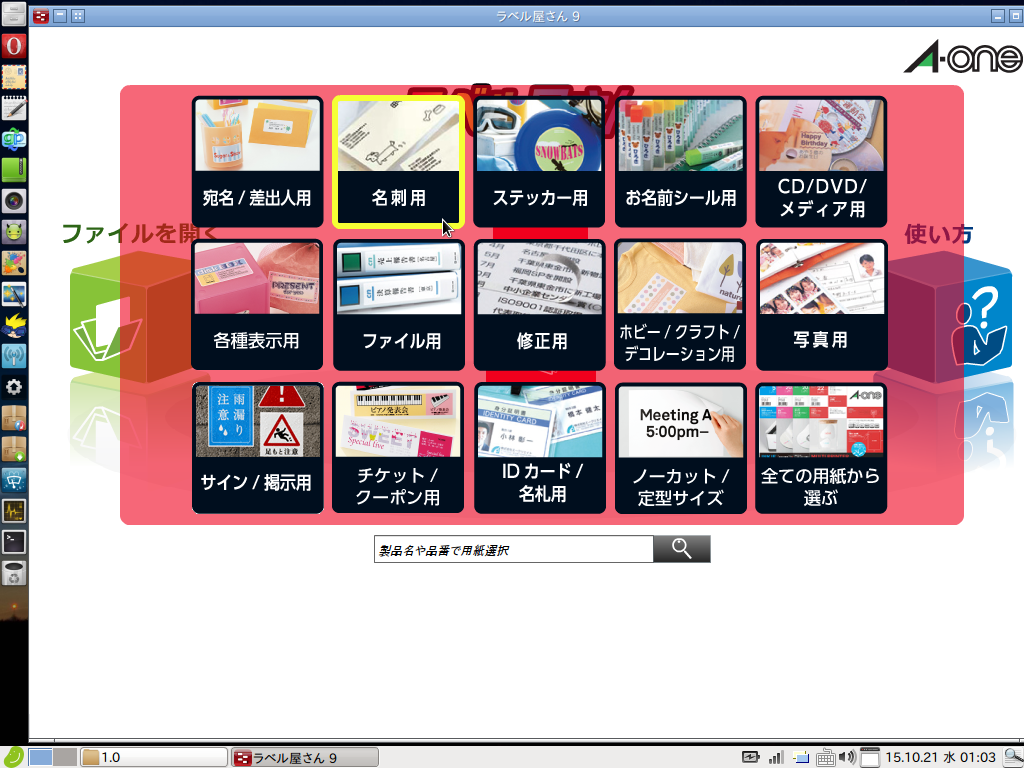This screenshot has height=768, width=1024.
Task: Launch the green-blue arrows app in dock
Action: pyautogui.click(x=14, y=139)
